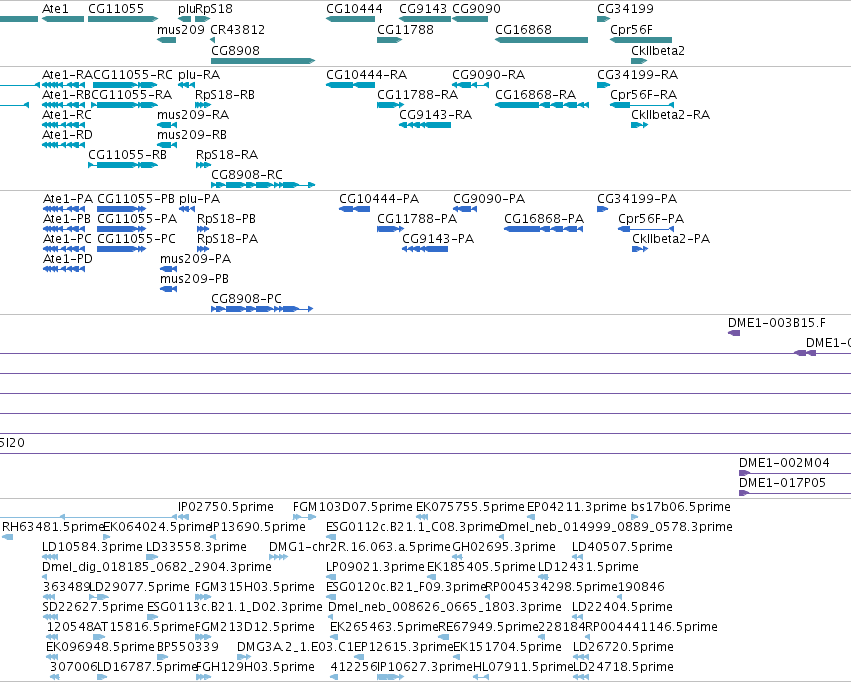Select the CG8908 gene bar

[263, 61]
